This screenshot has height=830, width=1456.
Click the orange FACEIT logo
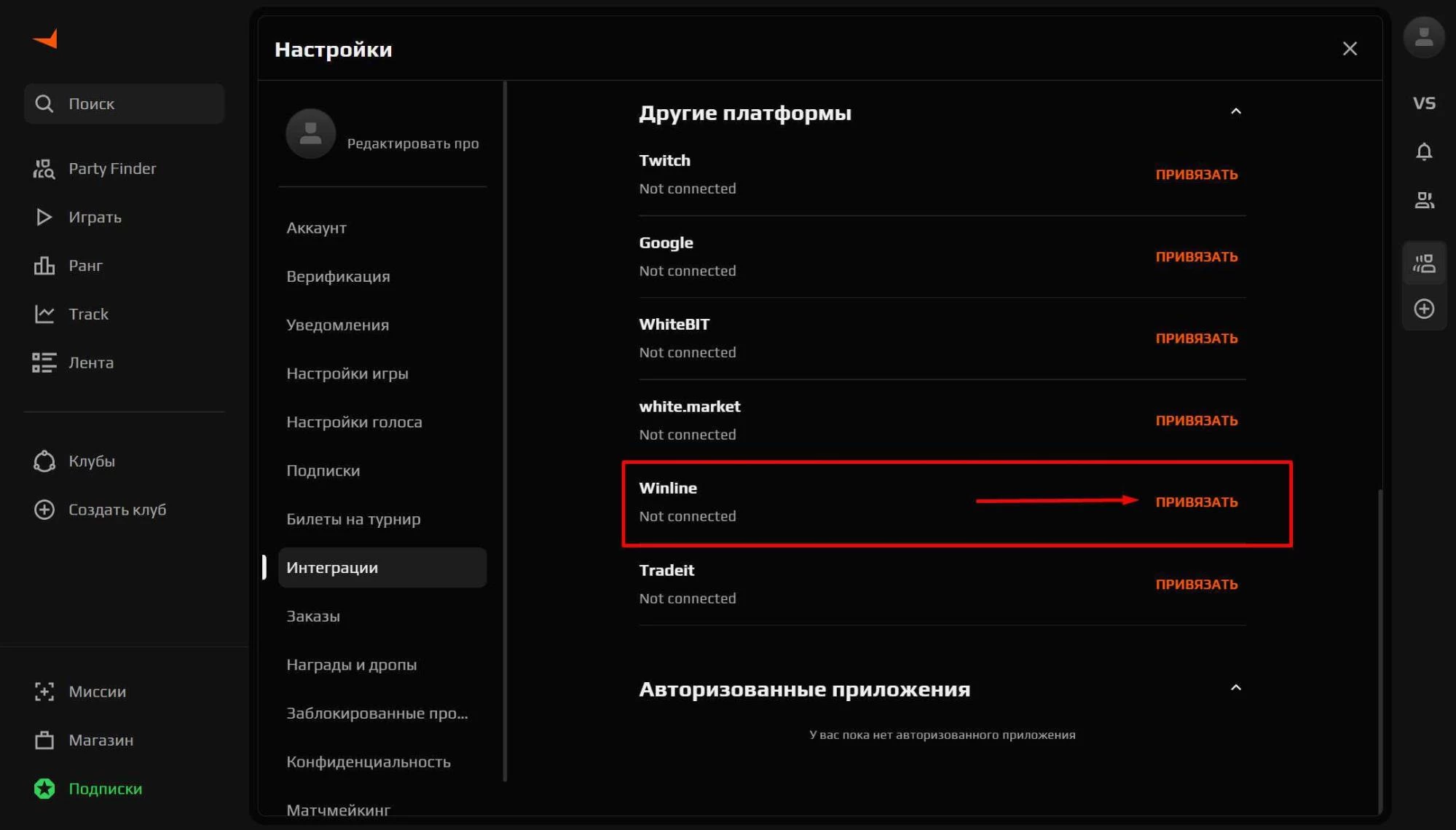(x=45, y=39)
